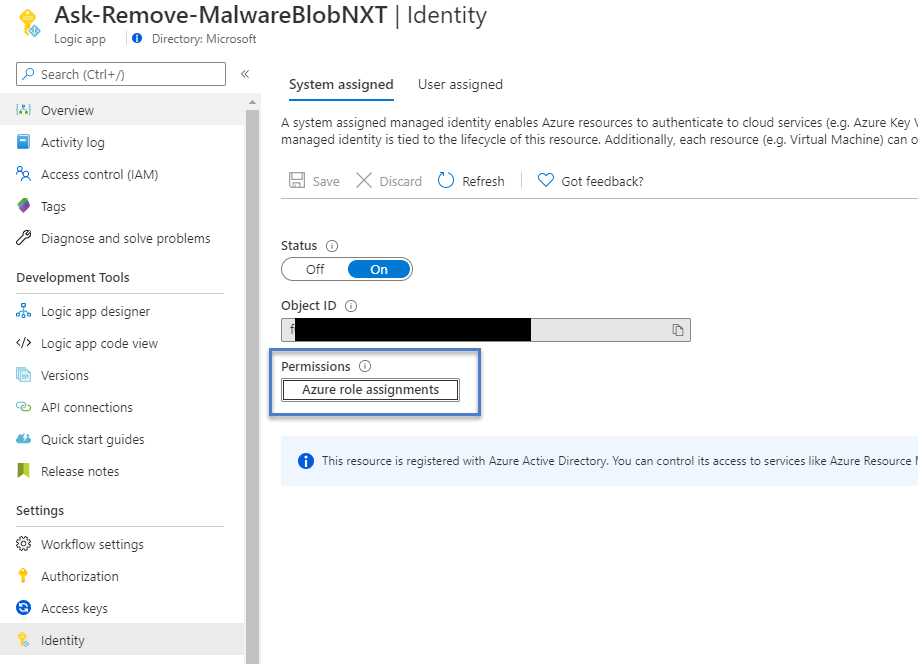This screenshot has width=918, height=664.
Task: Click the Save disk icon
Action: click(297, 180)
